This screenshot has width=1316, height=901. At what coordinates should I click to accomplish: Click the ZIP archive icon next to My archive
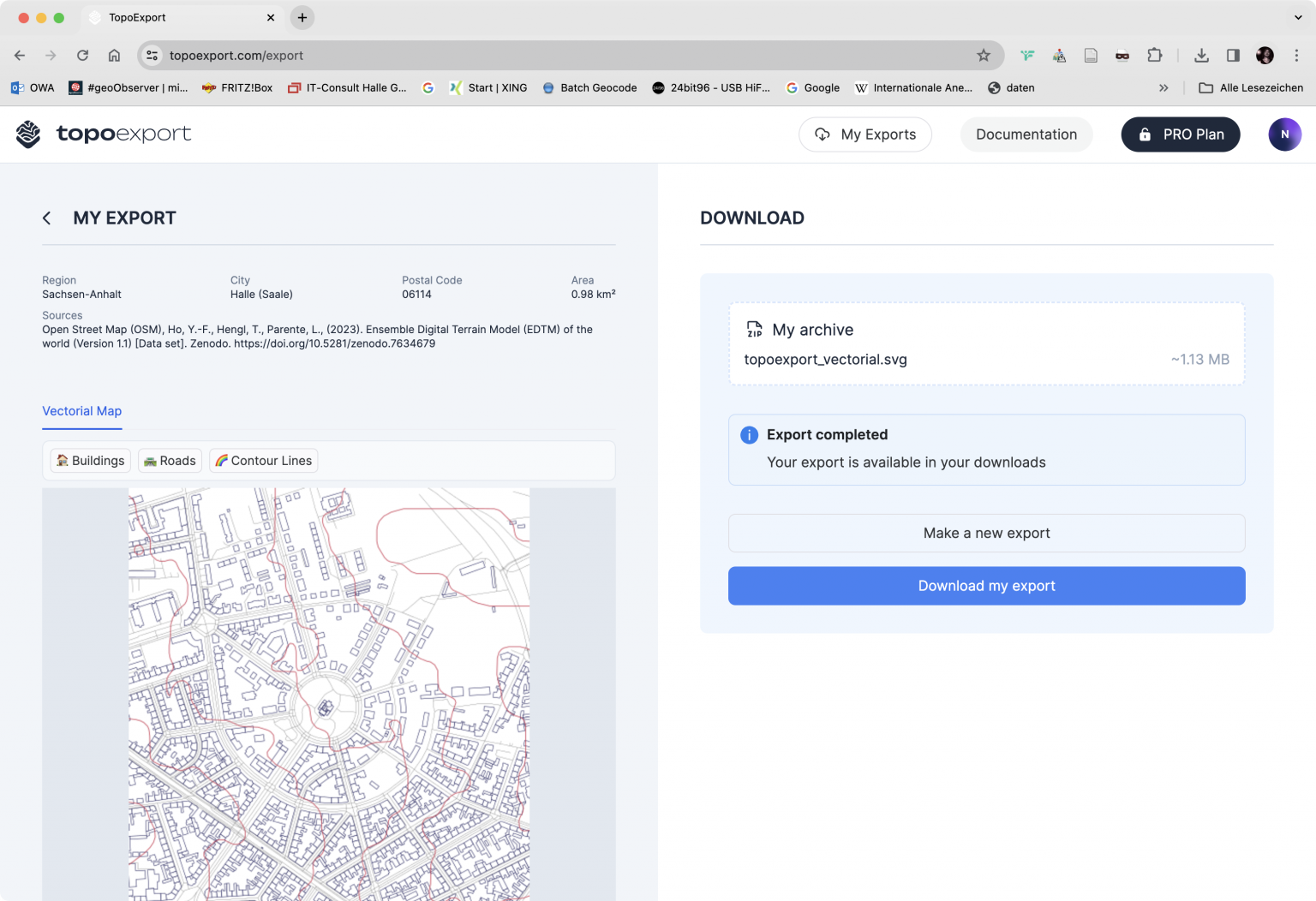pyautogui.click(x=754, y=329)
